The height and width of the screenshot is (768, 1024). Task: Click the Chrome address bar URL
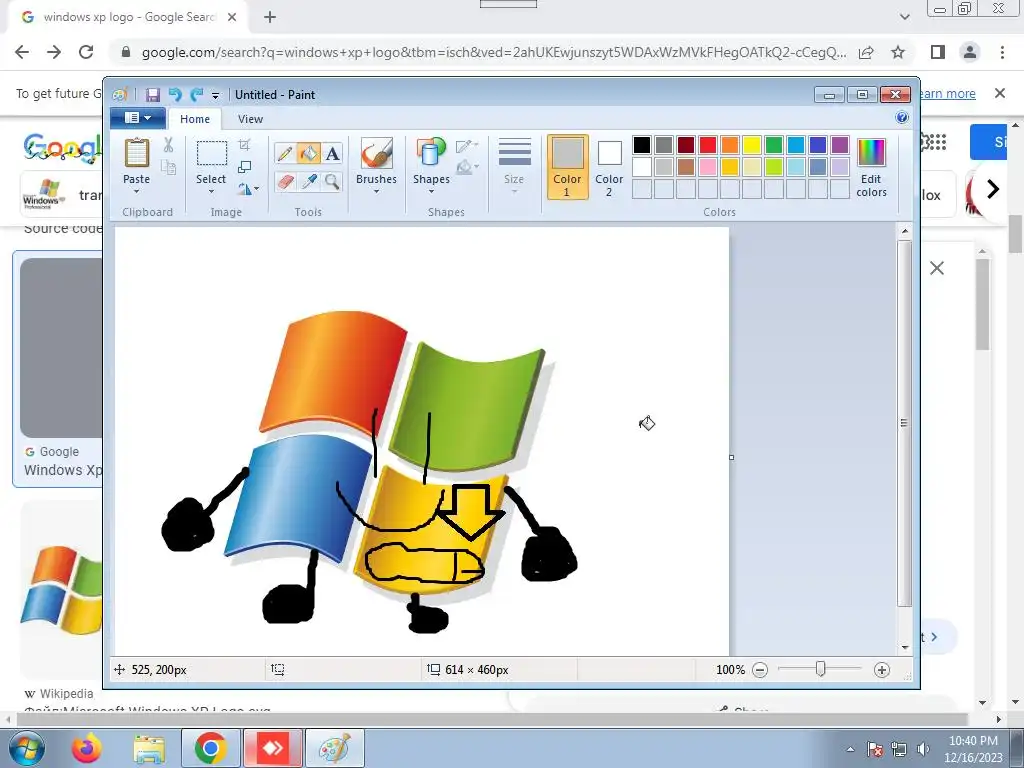494,52
